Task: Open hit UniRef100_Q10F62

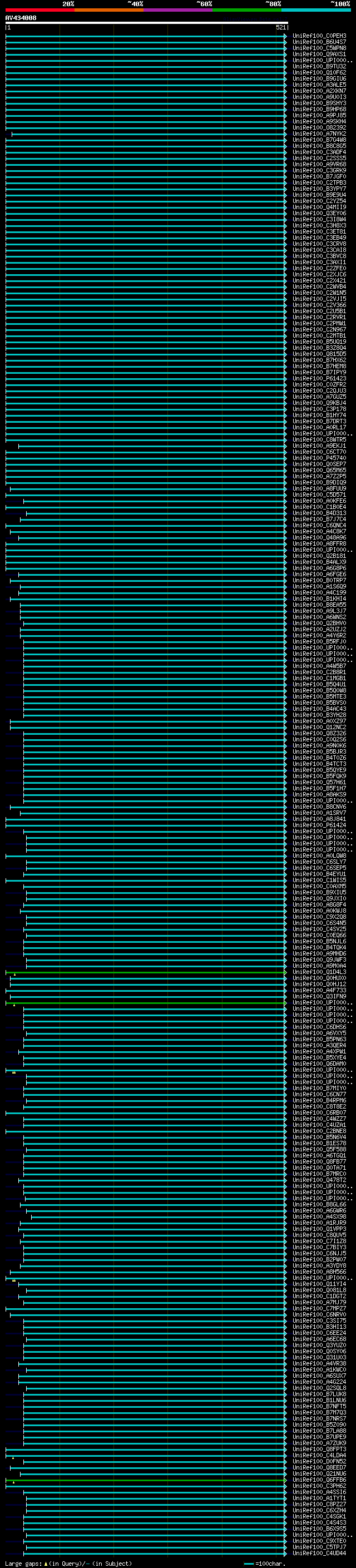Action: [x=319, y=72]
